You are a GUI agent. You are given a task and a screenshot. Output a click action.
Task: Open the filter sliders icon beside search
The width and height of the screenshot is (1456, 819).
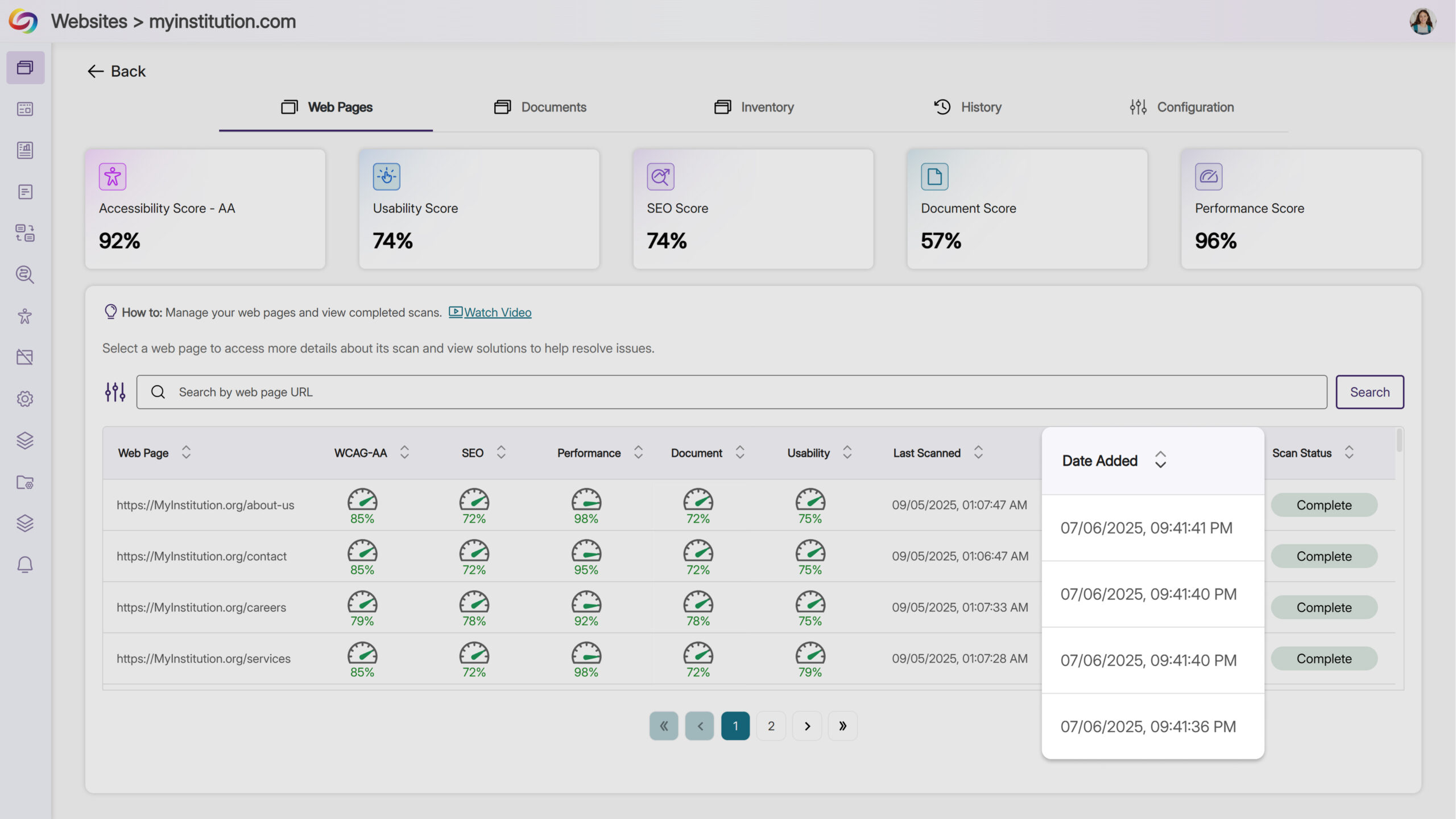pos(115,392)
